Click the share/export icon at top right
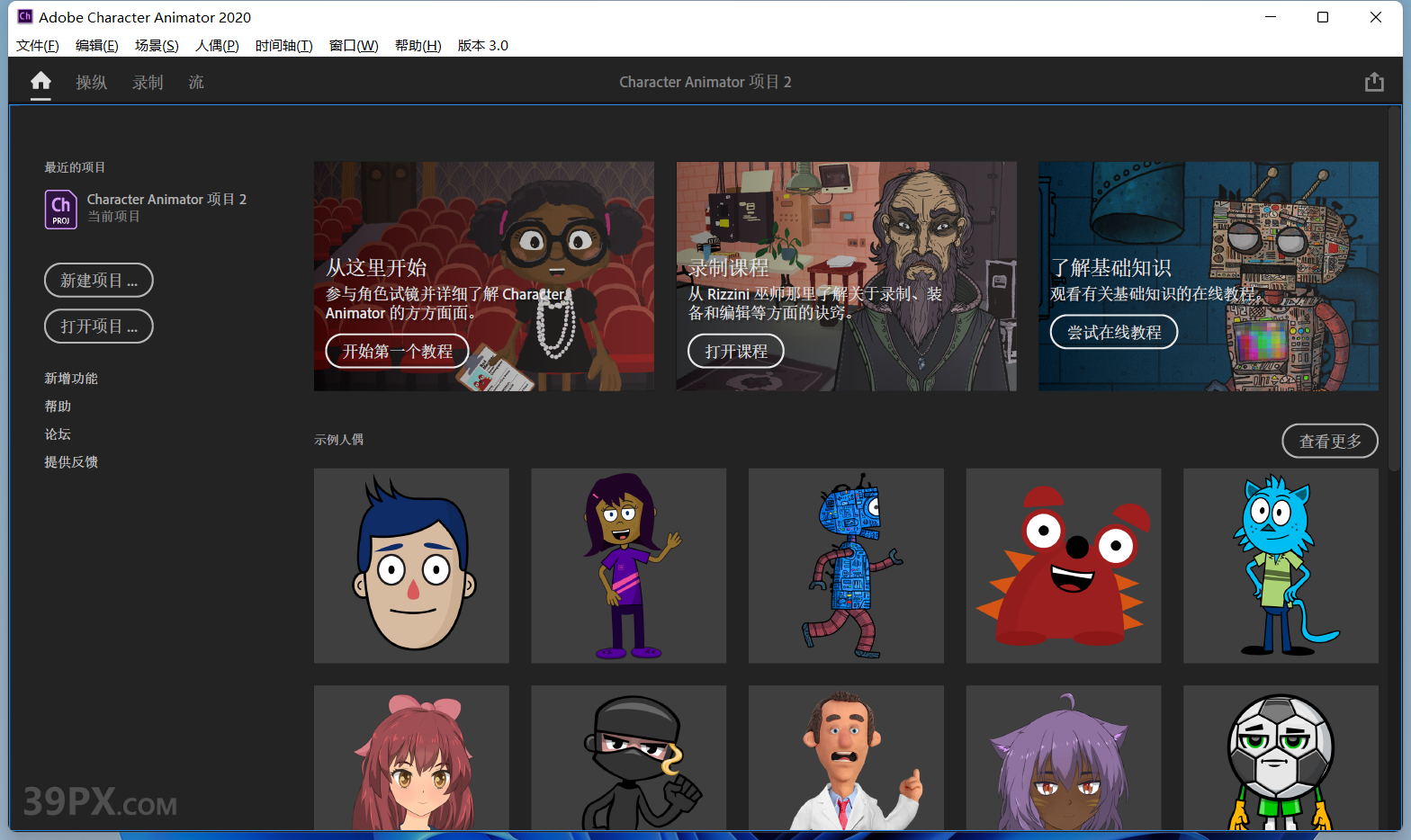The image size is (1411, 840). (x=1374, y=82)
